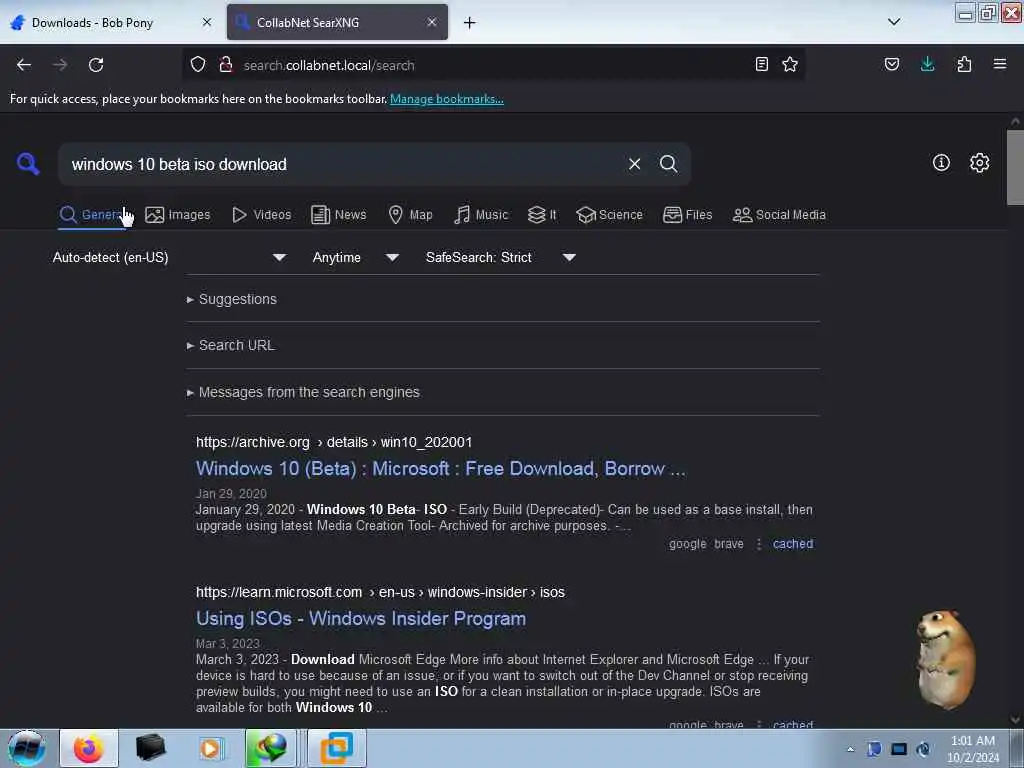Show the downloads panel
The image size is (1024, 768).
click(x=927, y=64)
